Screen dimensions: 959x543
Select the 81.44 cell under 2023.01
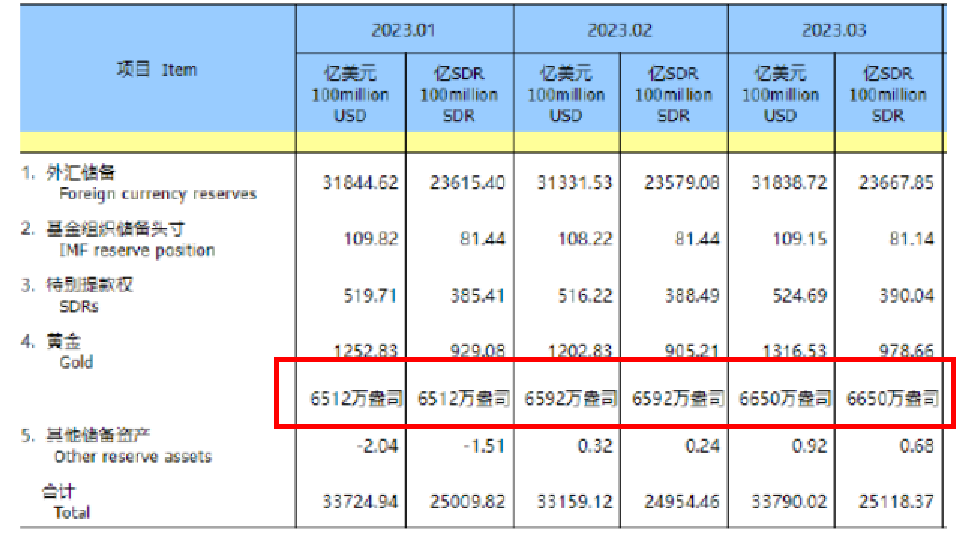pyautogui.click(x=483, y=238)
